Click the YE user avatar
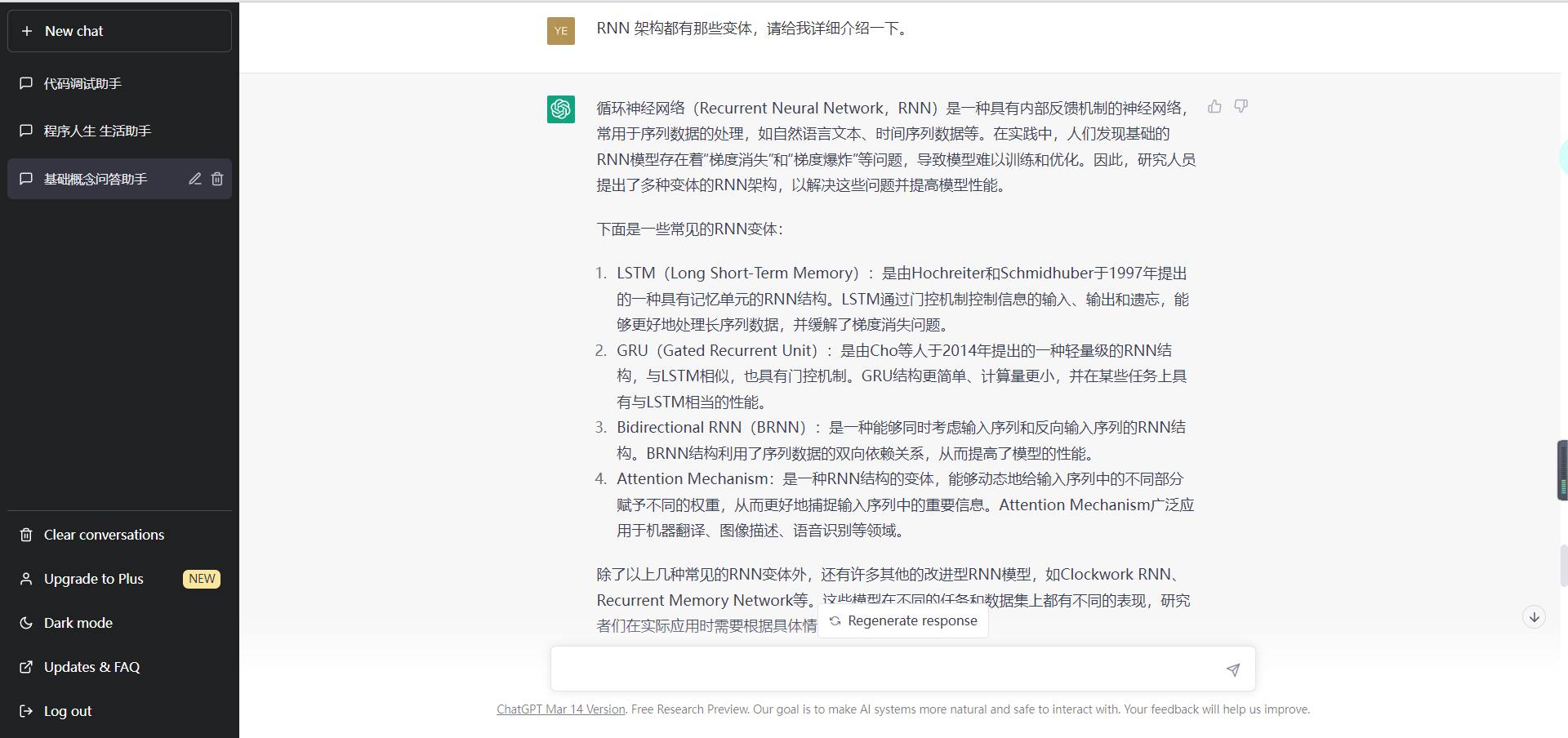The height and width of the screenshot is (738, 1568). pos(561,31)
